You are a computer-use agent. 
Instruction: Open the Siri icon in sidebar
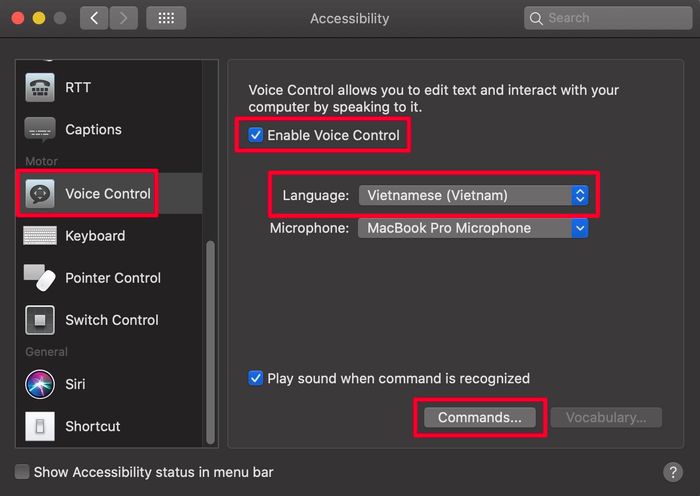pyautogui.click(x=40, y=384)
